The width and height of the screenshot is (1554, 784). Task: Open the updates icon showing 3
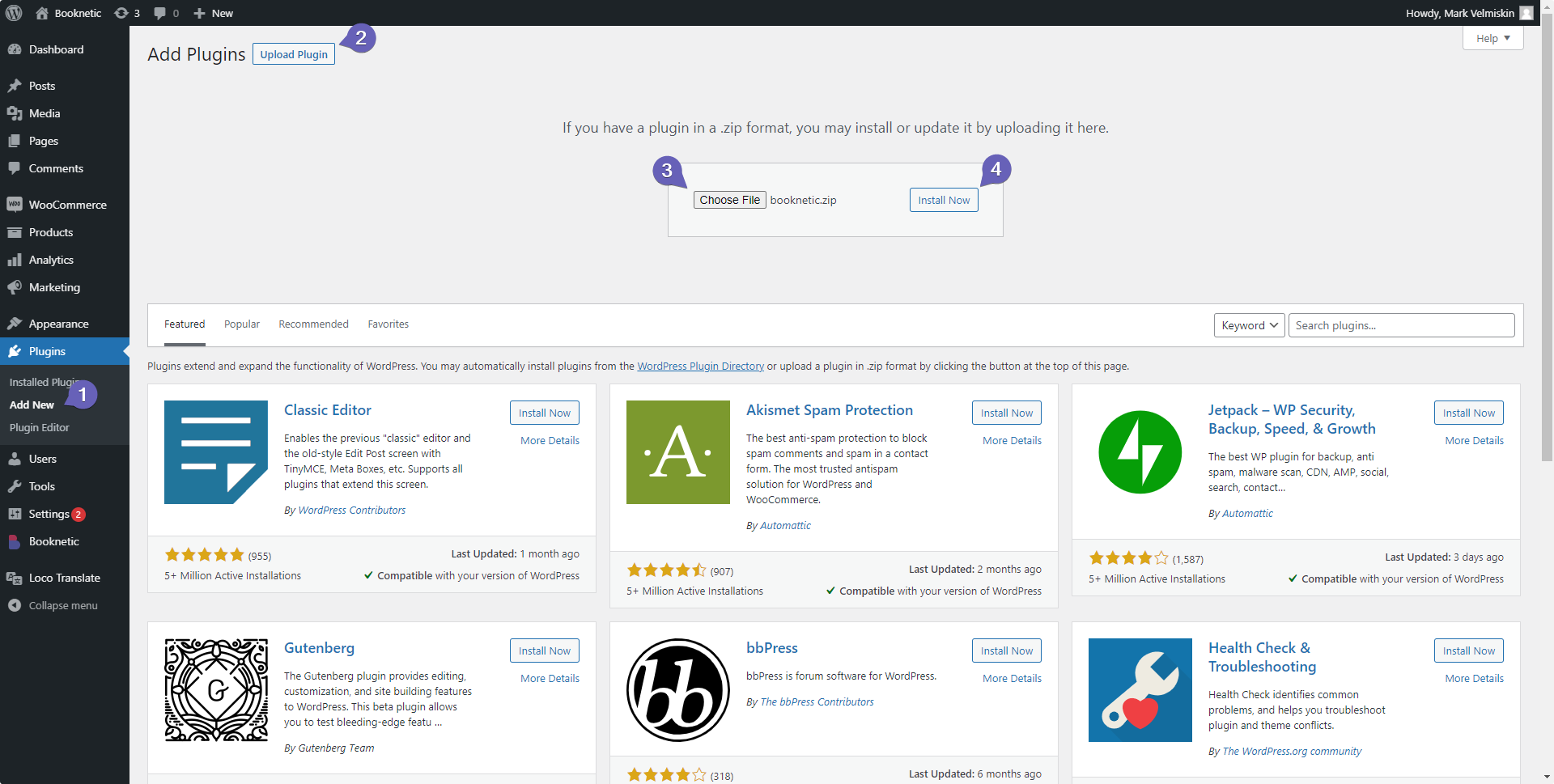(121, 13)
